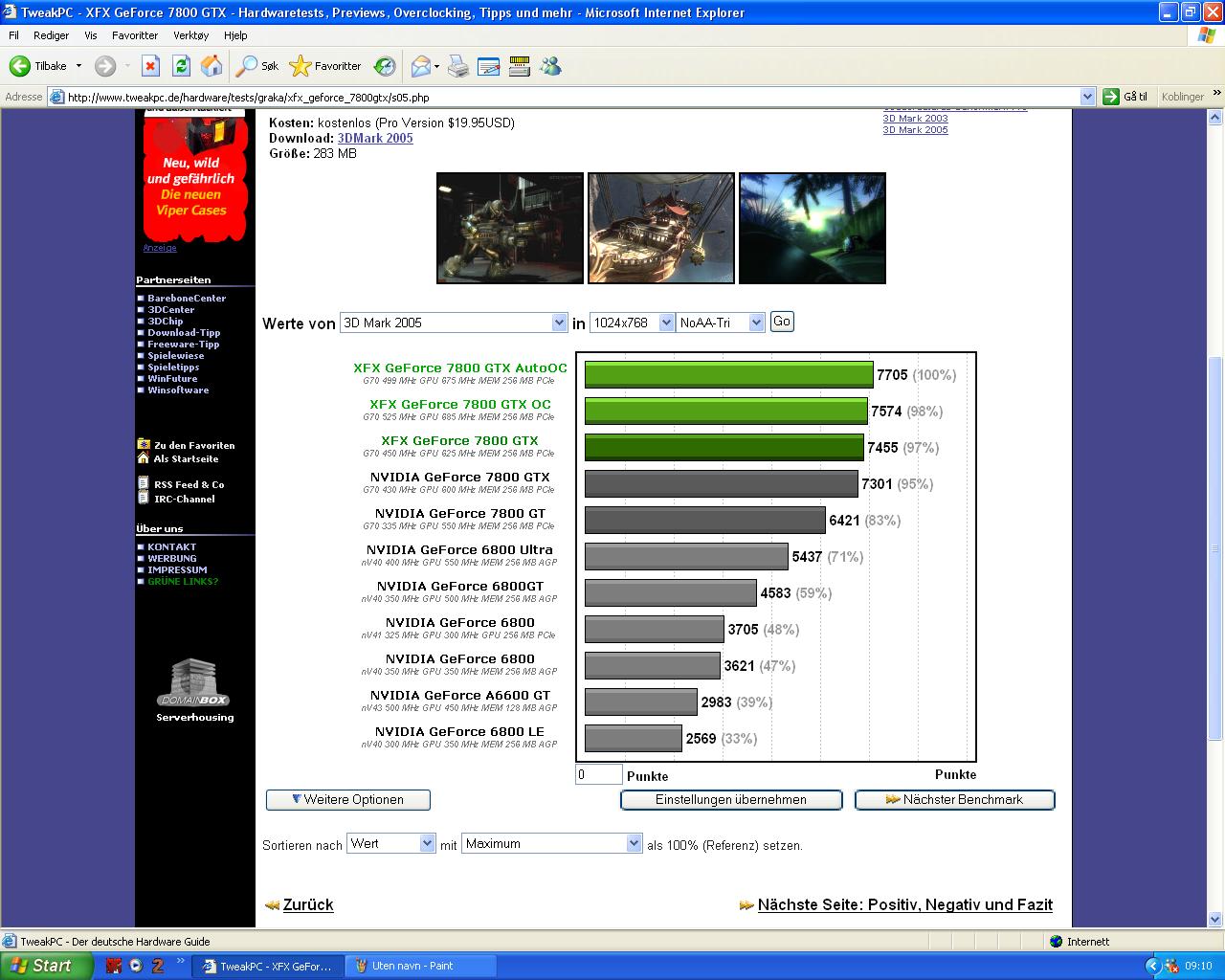
Task: Click the Nächster Benchmark button
Action: click(954, 799)
